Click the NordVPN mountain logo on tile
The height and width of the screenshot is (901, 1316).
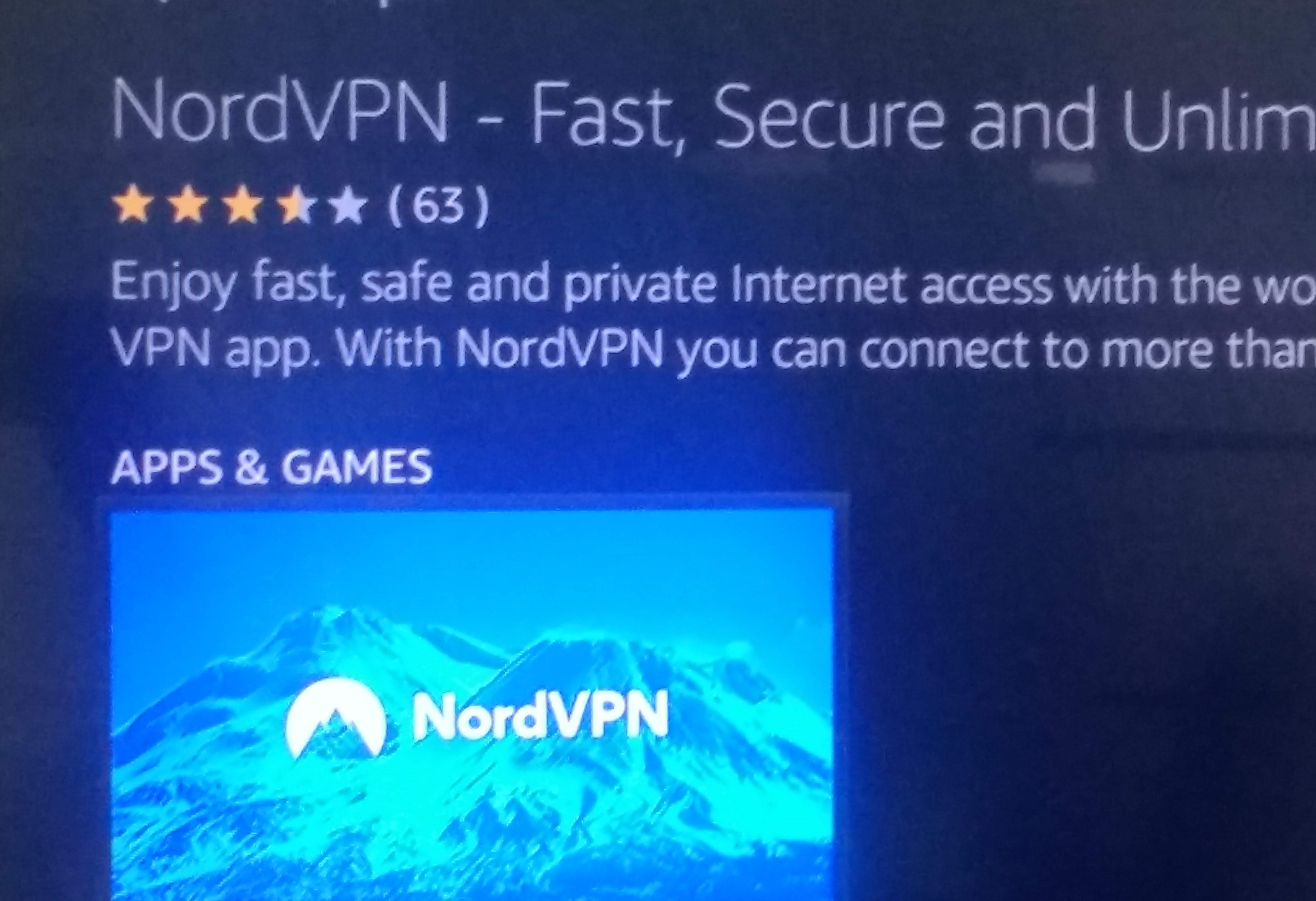click(336, 717)
